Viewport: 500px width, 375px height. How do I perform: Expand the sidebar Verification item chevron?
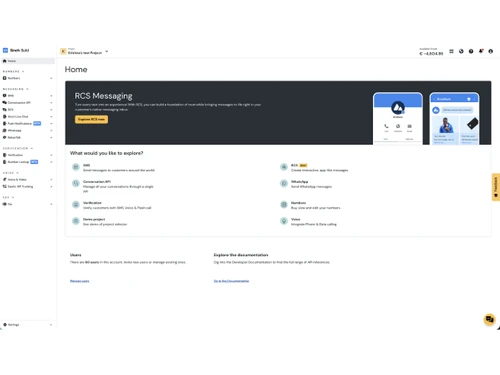51,155
